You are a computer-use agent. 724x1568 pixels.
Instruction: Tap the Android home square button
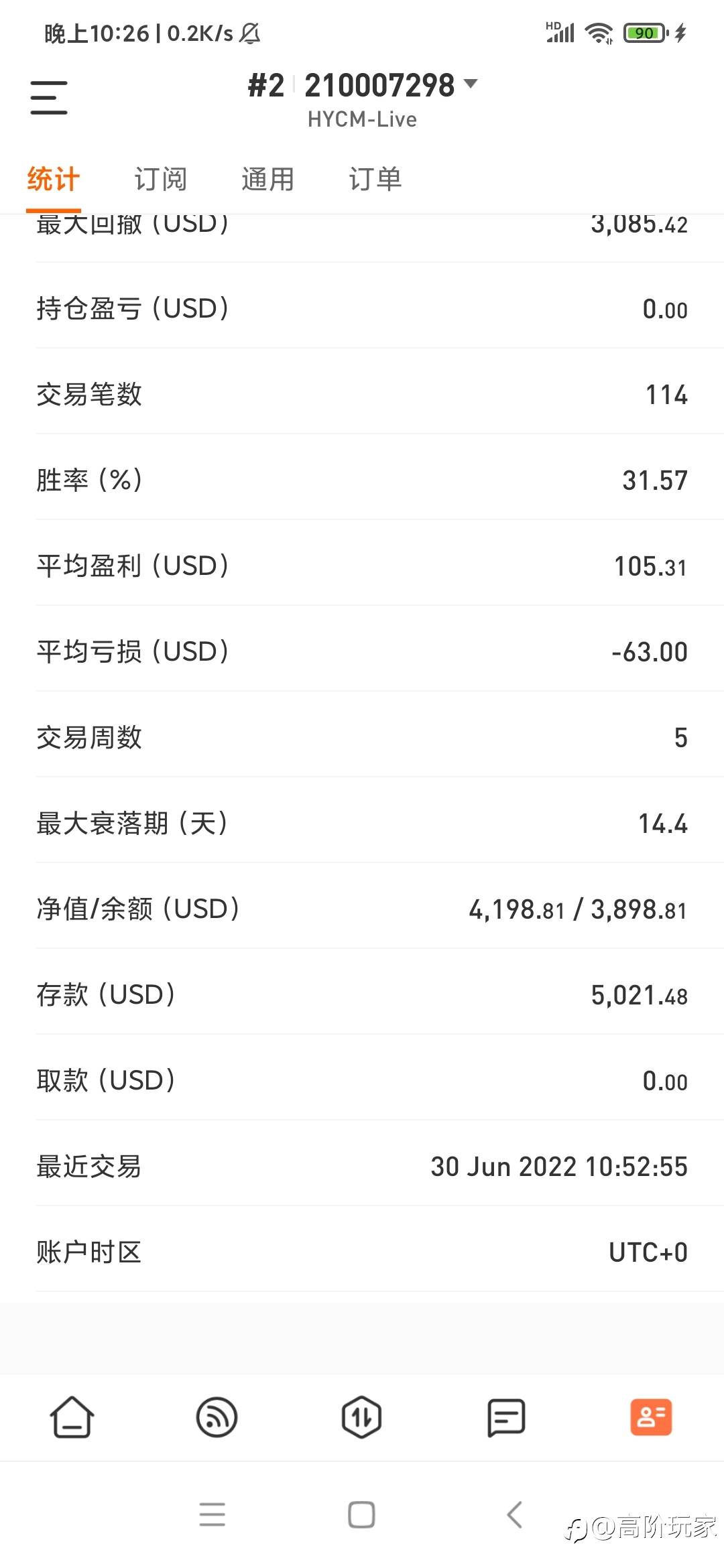(361, 1514)
